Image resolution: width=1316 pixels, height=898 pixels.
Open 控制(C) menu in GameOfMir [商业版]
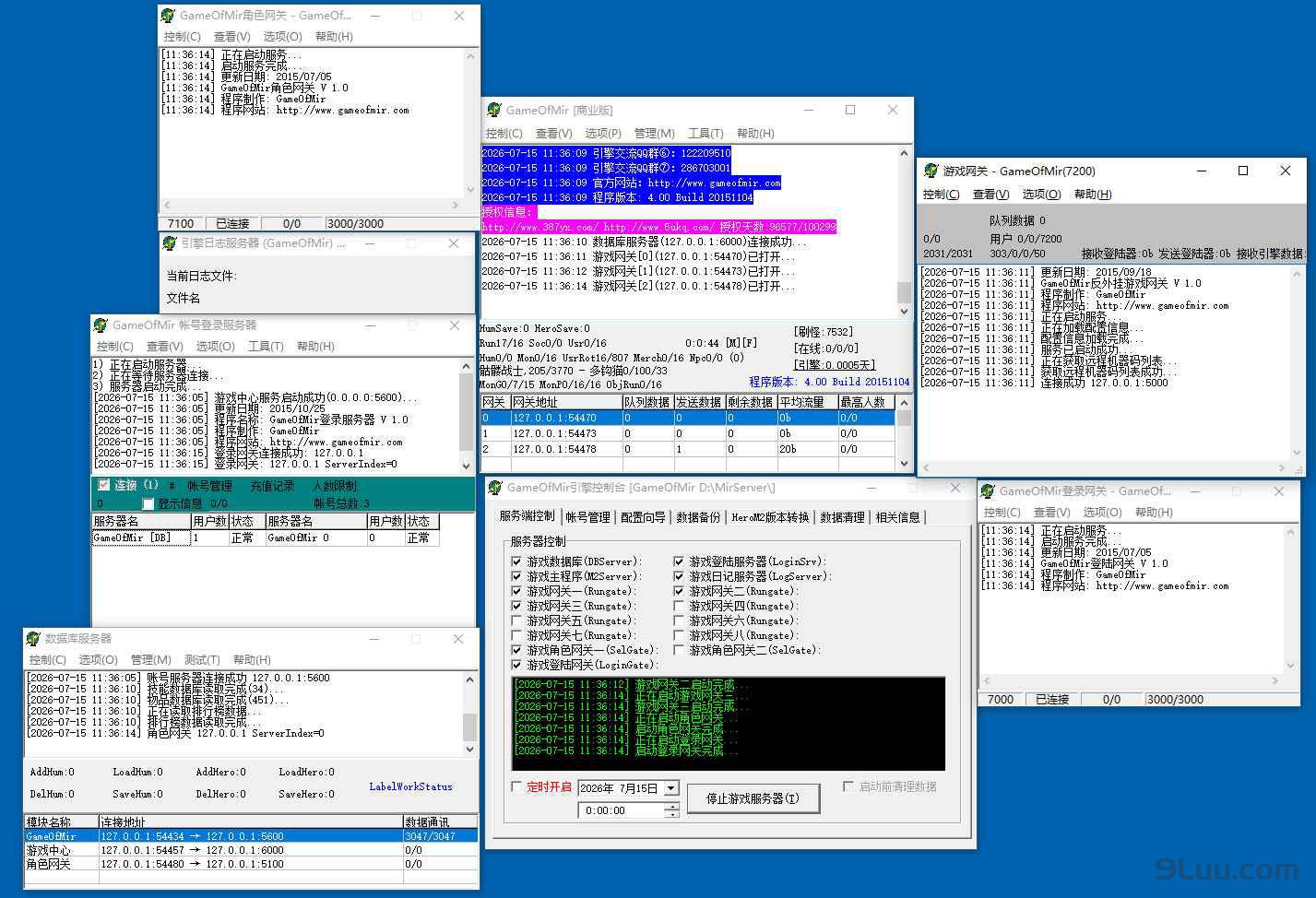504,134
